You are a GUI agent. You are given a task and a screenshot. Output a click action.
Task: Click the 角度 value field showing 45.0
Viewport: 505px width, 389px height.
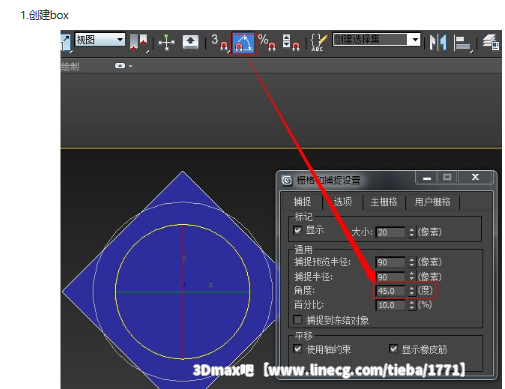click(x=390, y=291)
